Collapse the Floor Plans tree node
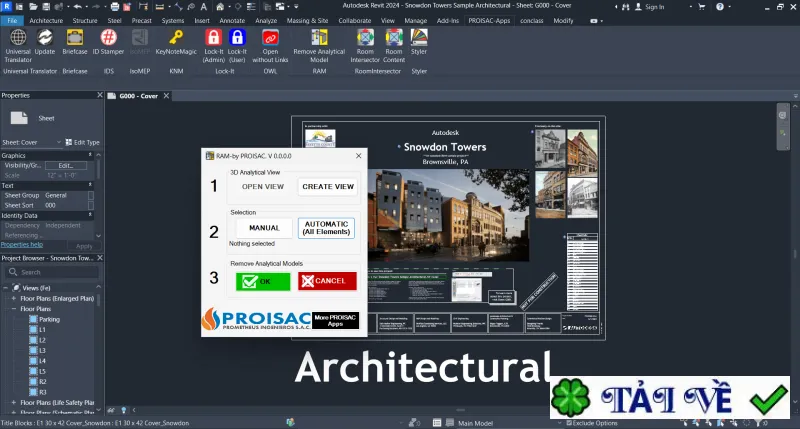Viewport: 800px width, 429px height. [x=14, y=309]
